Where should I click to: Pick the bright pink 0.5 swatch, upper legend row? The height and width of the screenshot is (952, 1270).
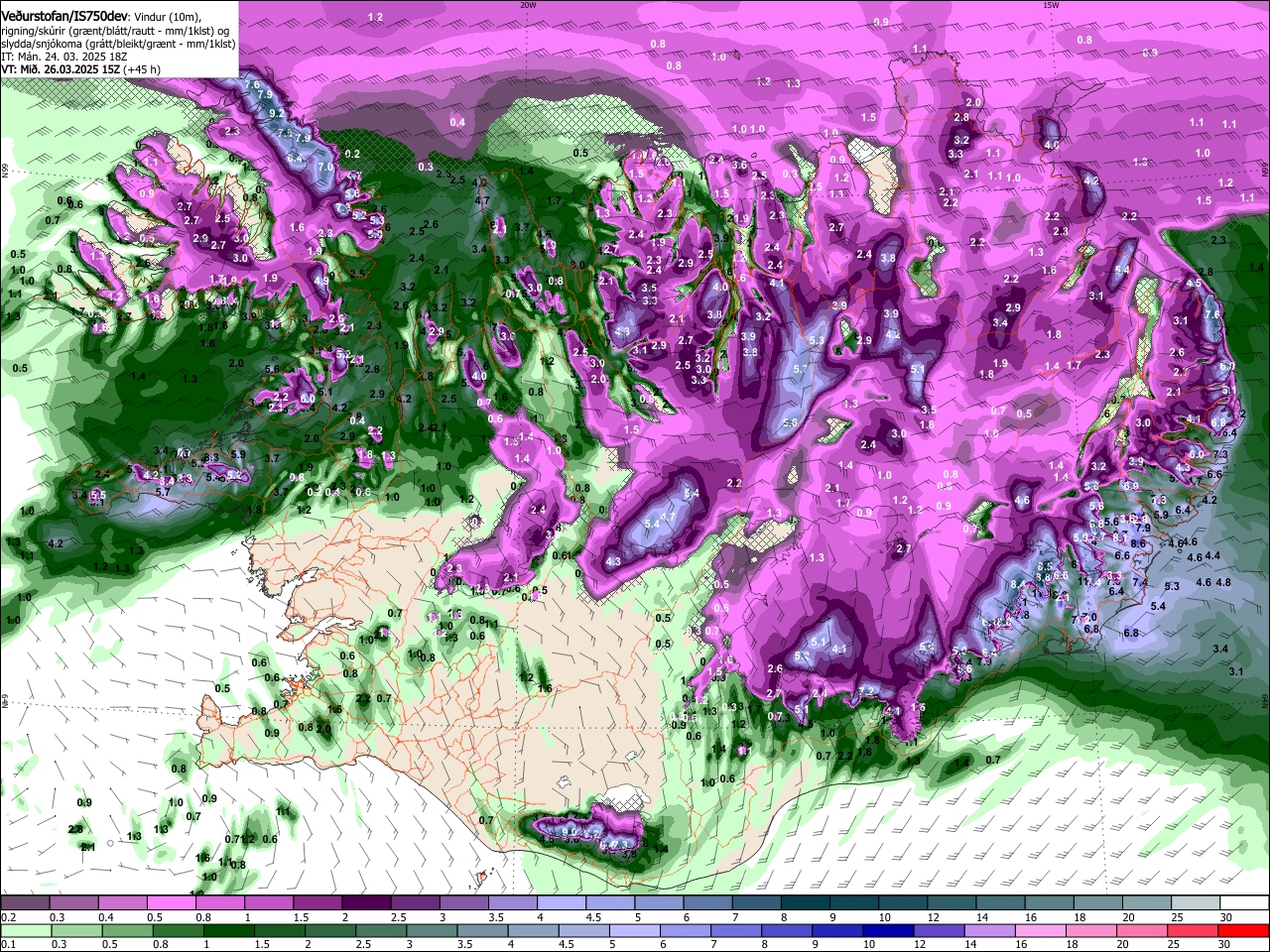point(171,903)
